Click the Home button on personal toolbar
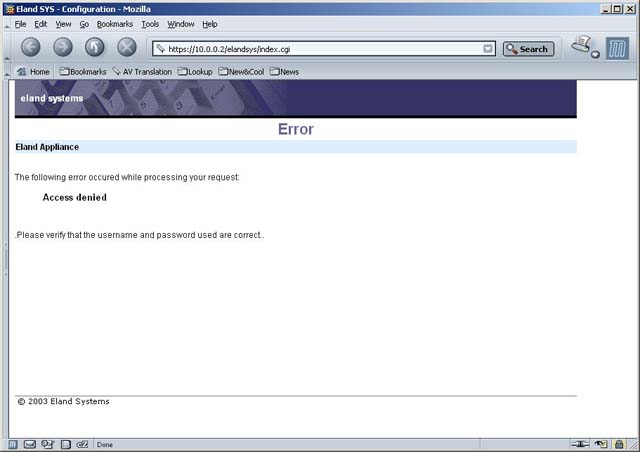Screen dimensions: 640x452 tap(33, 72)
